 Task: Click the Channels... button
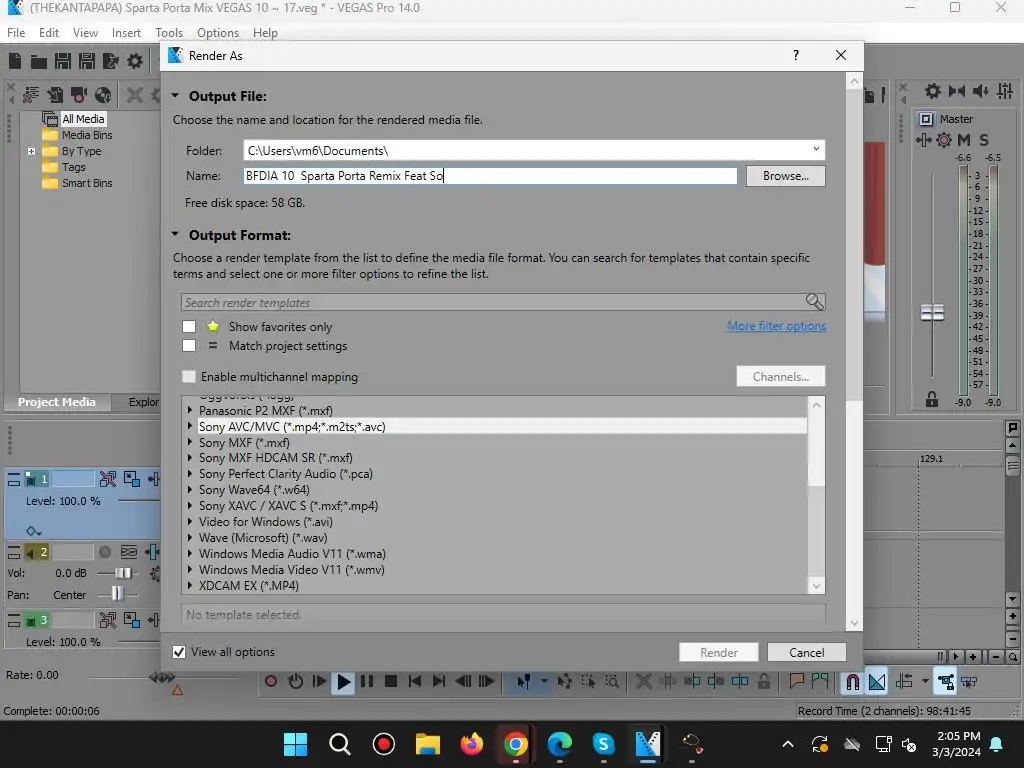click(x=781, y=377)
